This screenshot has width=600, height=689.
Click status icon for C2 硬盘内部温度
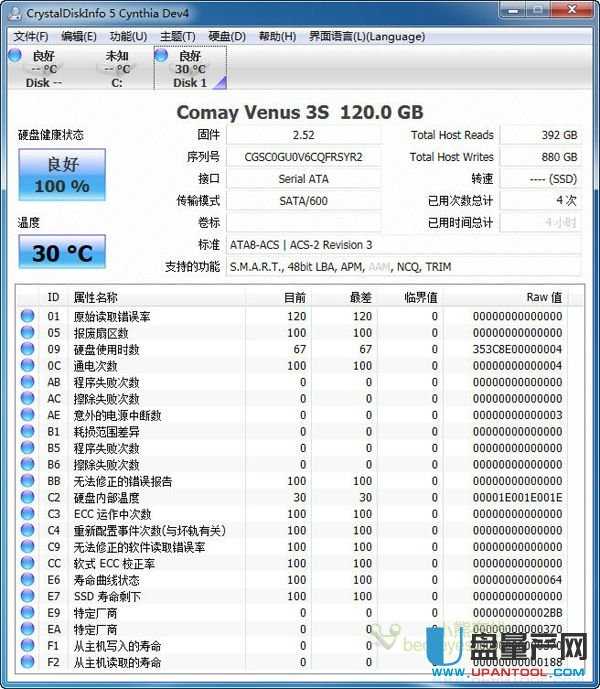click(x=27, y=497)
